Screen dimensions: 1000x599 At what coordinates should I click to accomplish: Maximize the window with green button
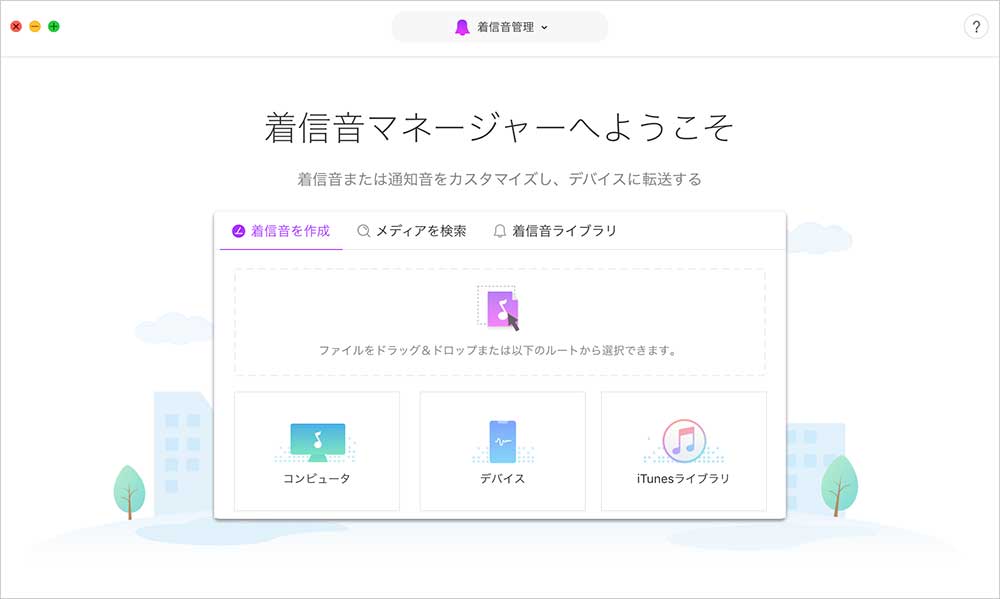54,26
